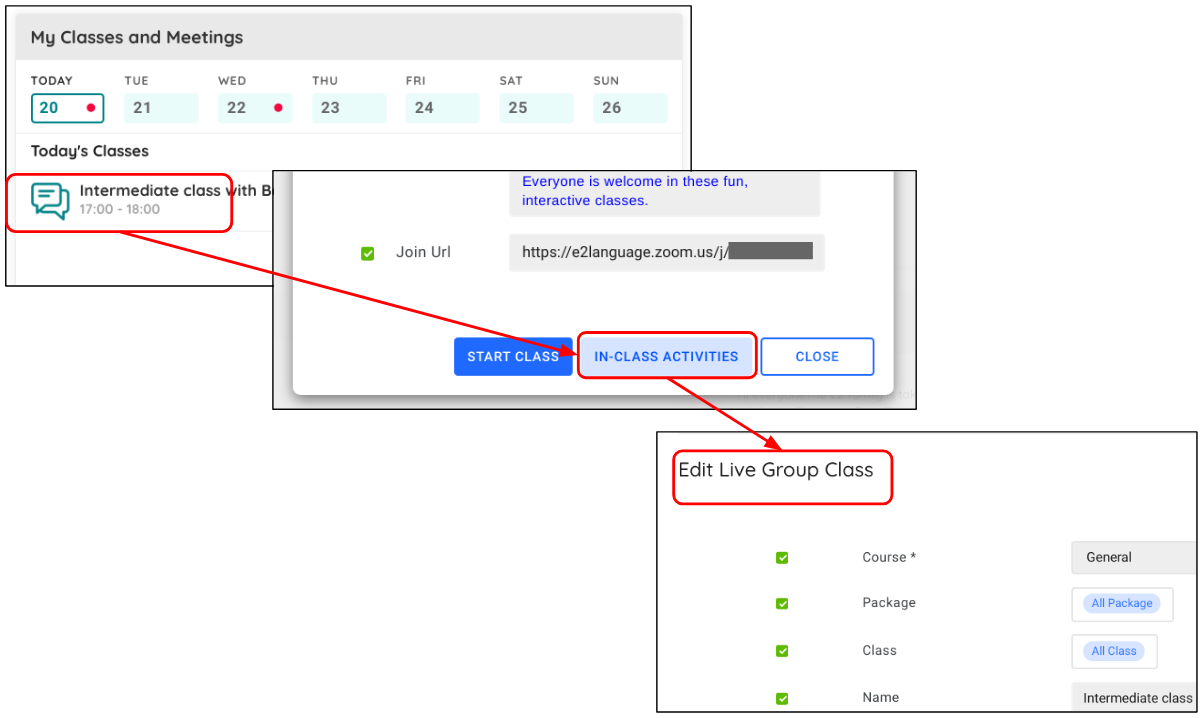This screenshot has width=1202, height=718.
Task: Toggle the Class checkbox
Action: (782, 651)
